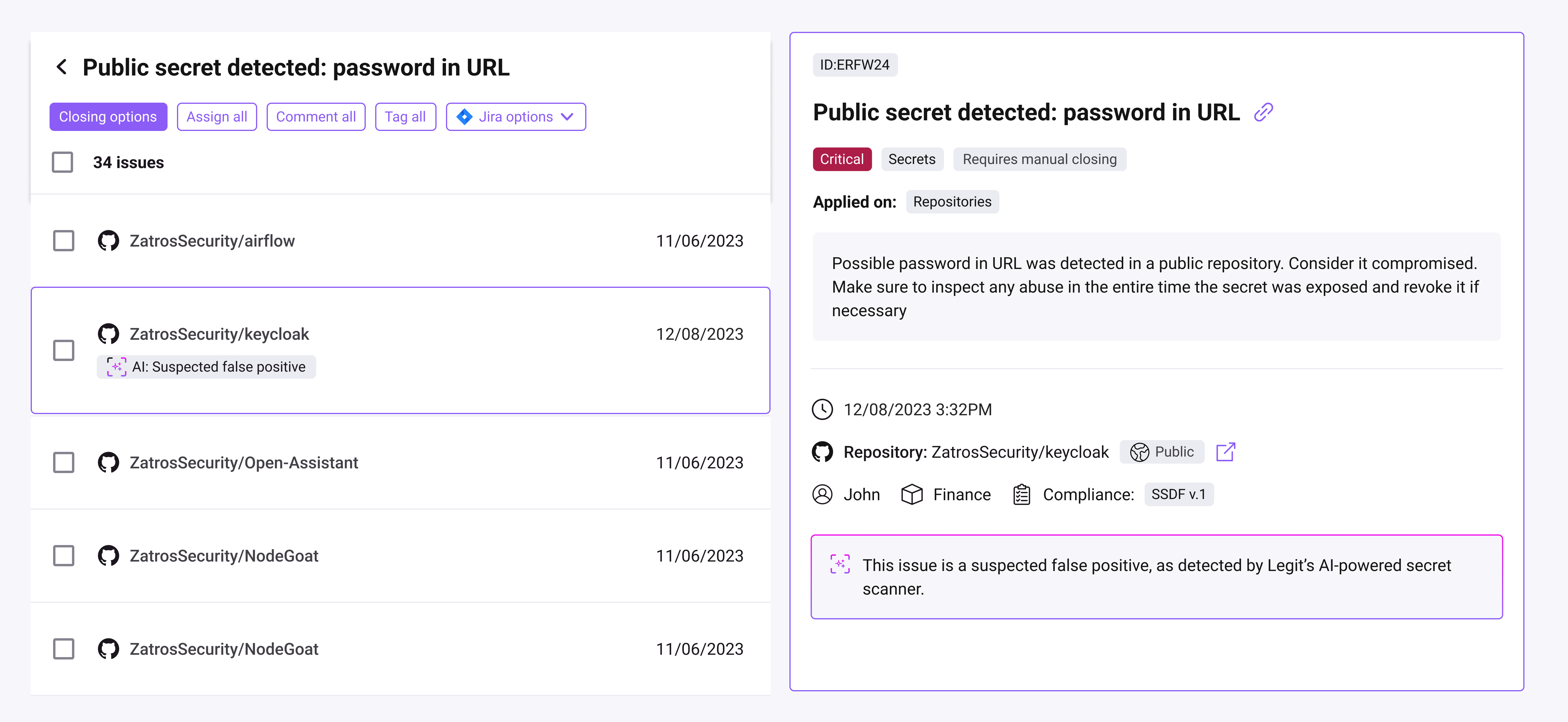This screenshot has width=1568, height=722.
Task: Click the Assign all button
Action: [217, 116]
